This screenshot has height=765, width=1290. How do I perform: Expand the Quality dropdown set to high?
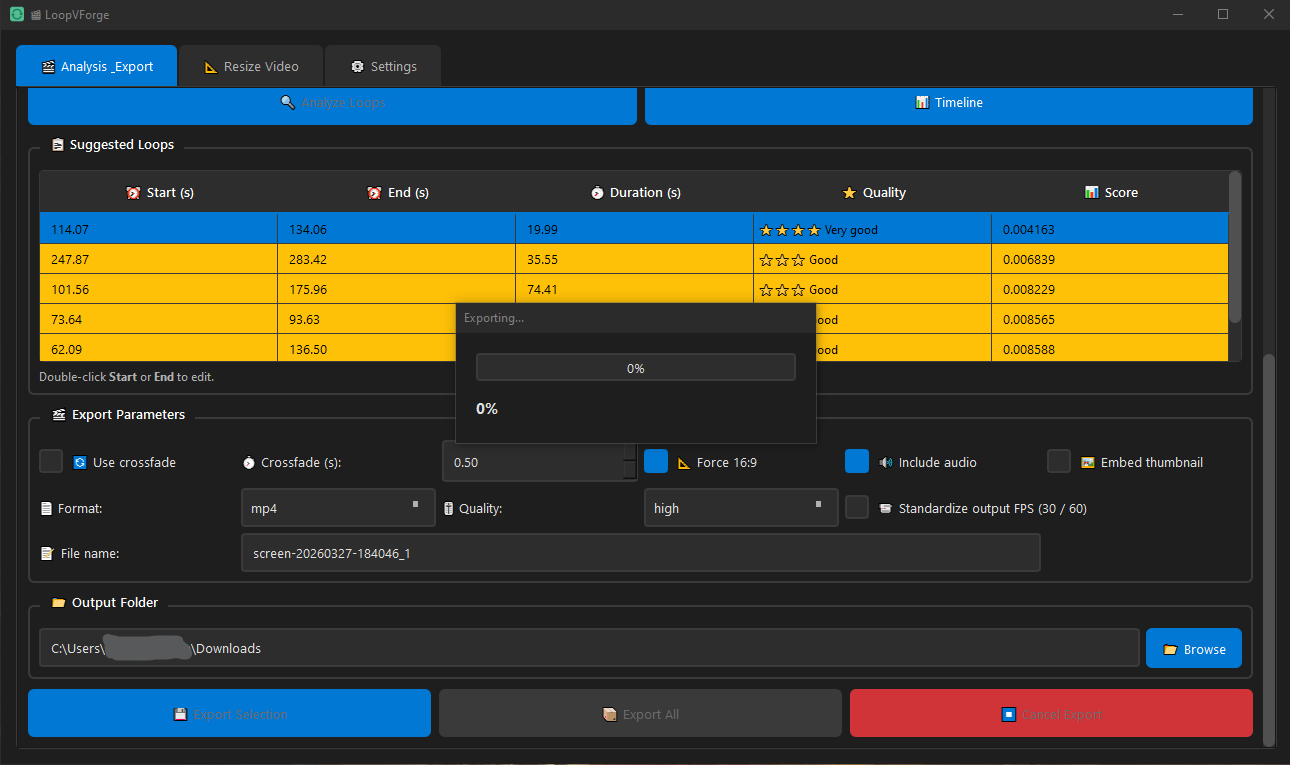pyautogui.click(x=740, y=508)
